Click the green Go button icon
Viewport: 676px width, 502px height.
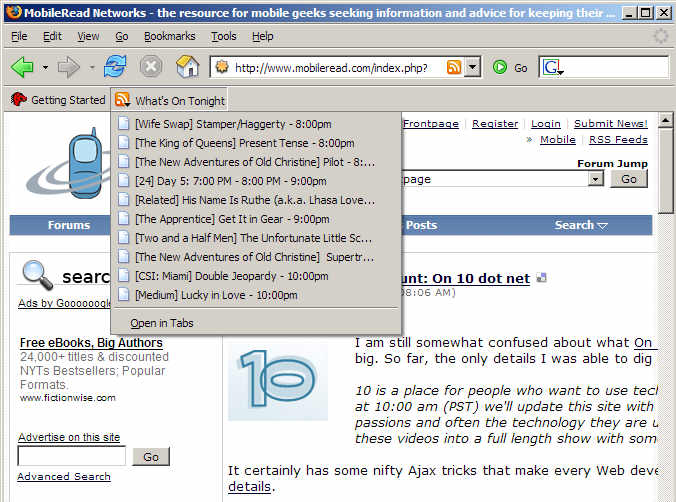point(500,67)
